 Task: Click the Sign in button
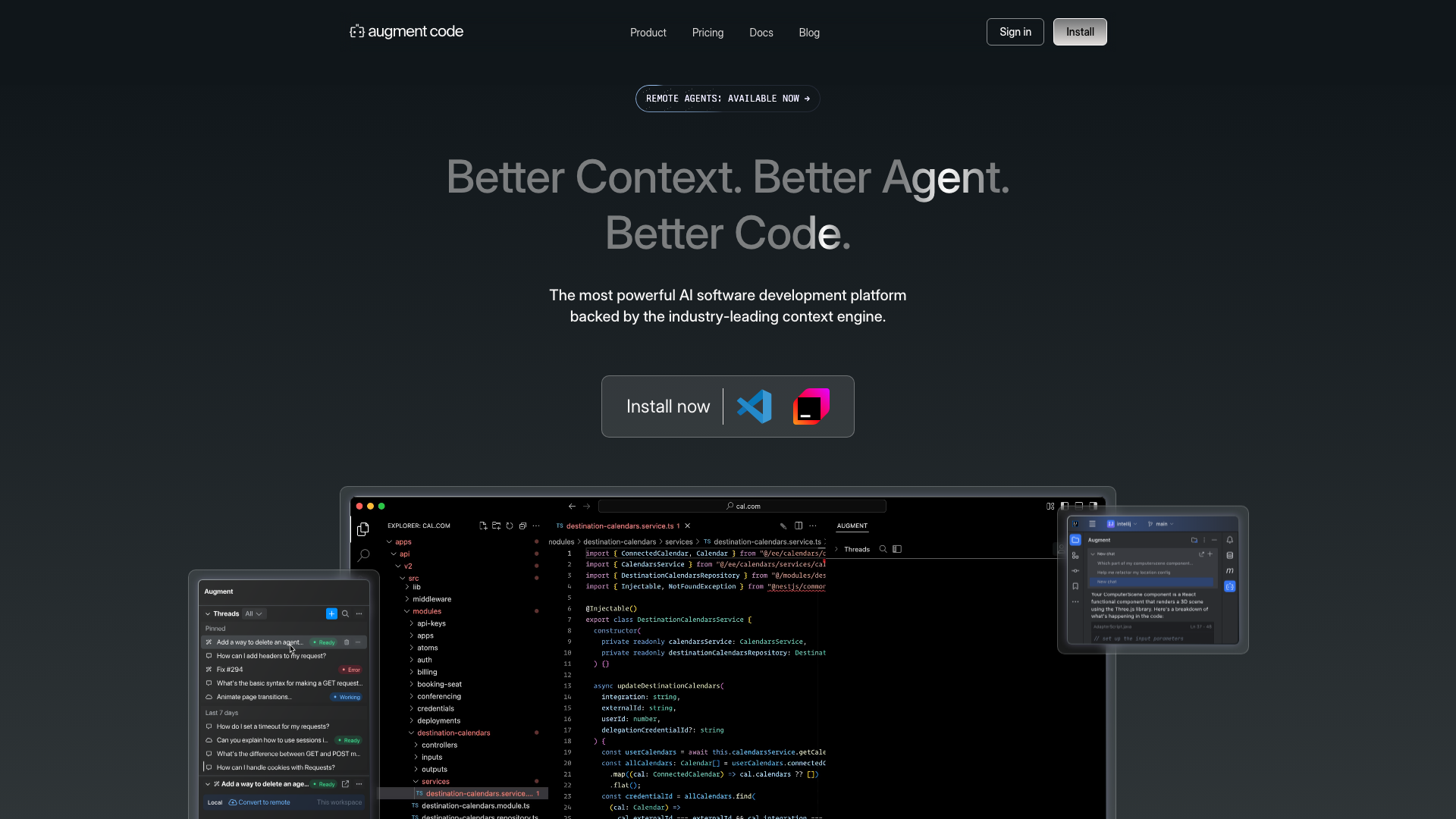pyautogui.click(x=1015, y=32)
